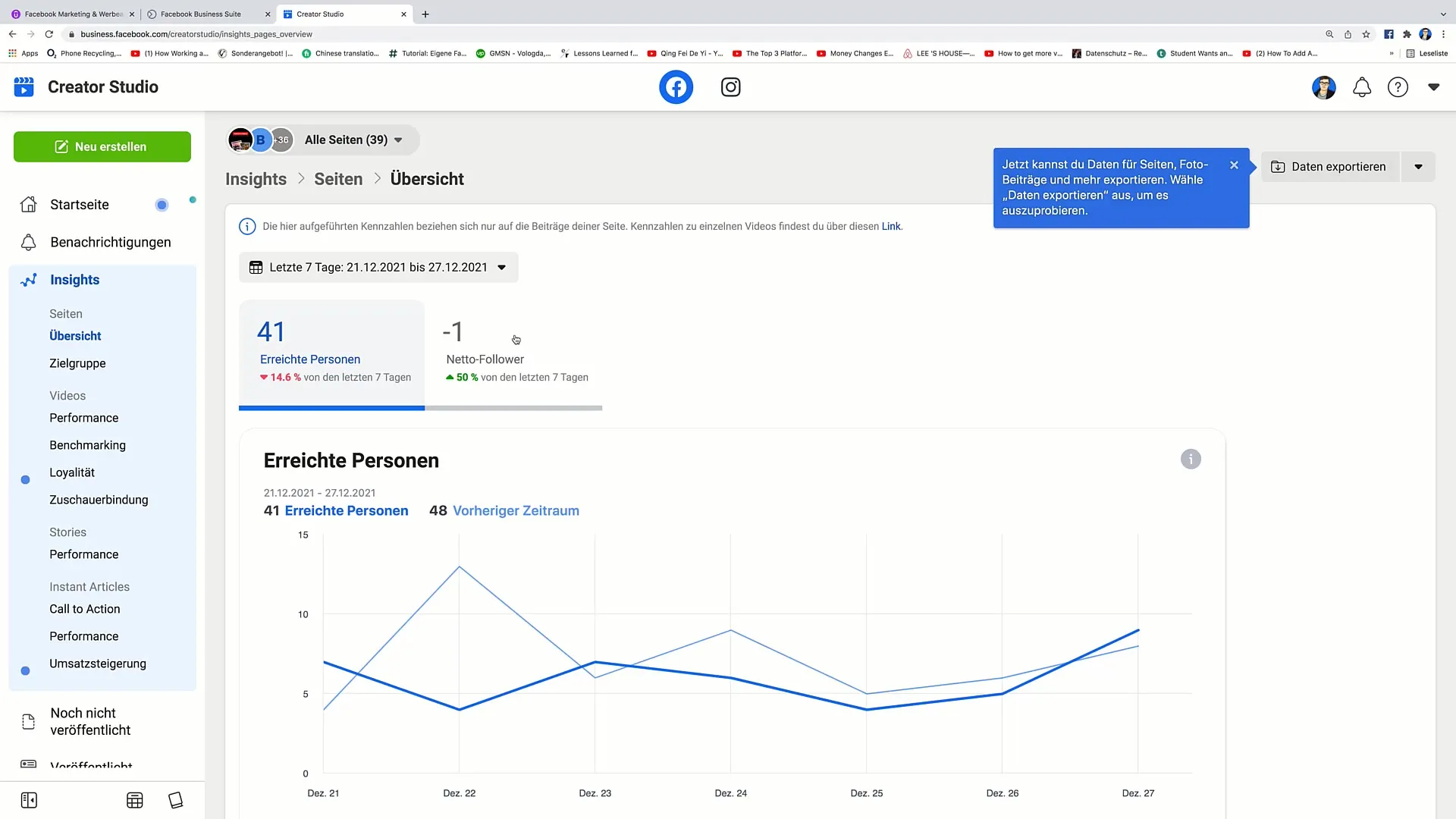Image resolution: width=1456 pixels, height=819 pixels.
Task: Click the Neu erstellen pencil icon
Action: (62, 147)
